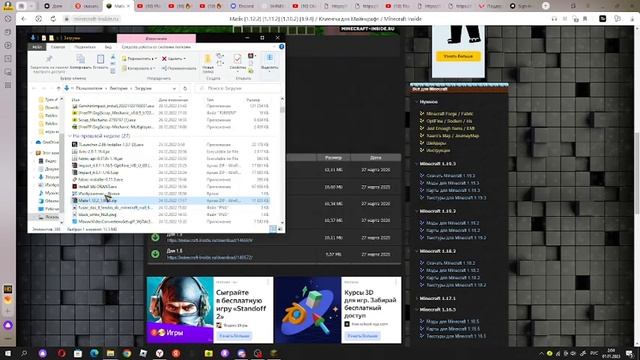Select the selected Matix zip file row
The height and width of the screenshot is (360, 640).
tap(170, 200)
